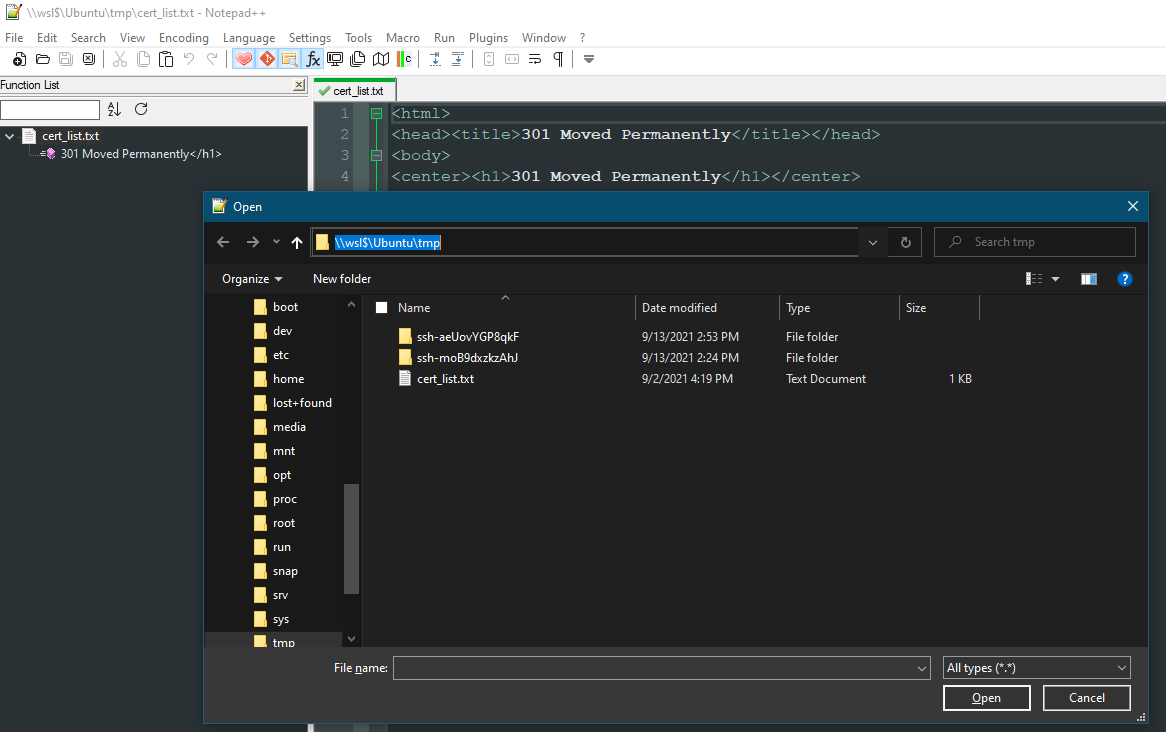Close the Function List panel

299,85
